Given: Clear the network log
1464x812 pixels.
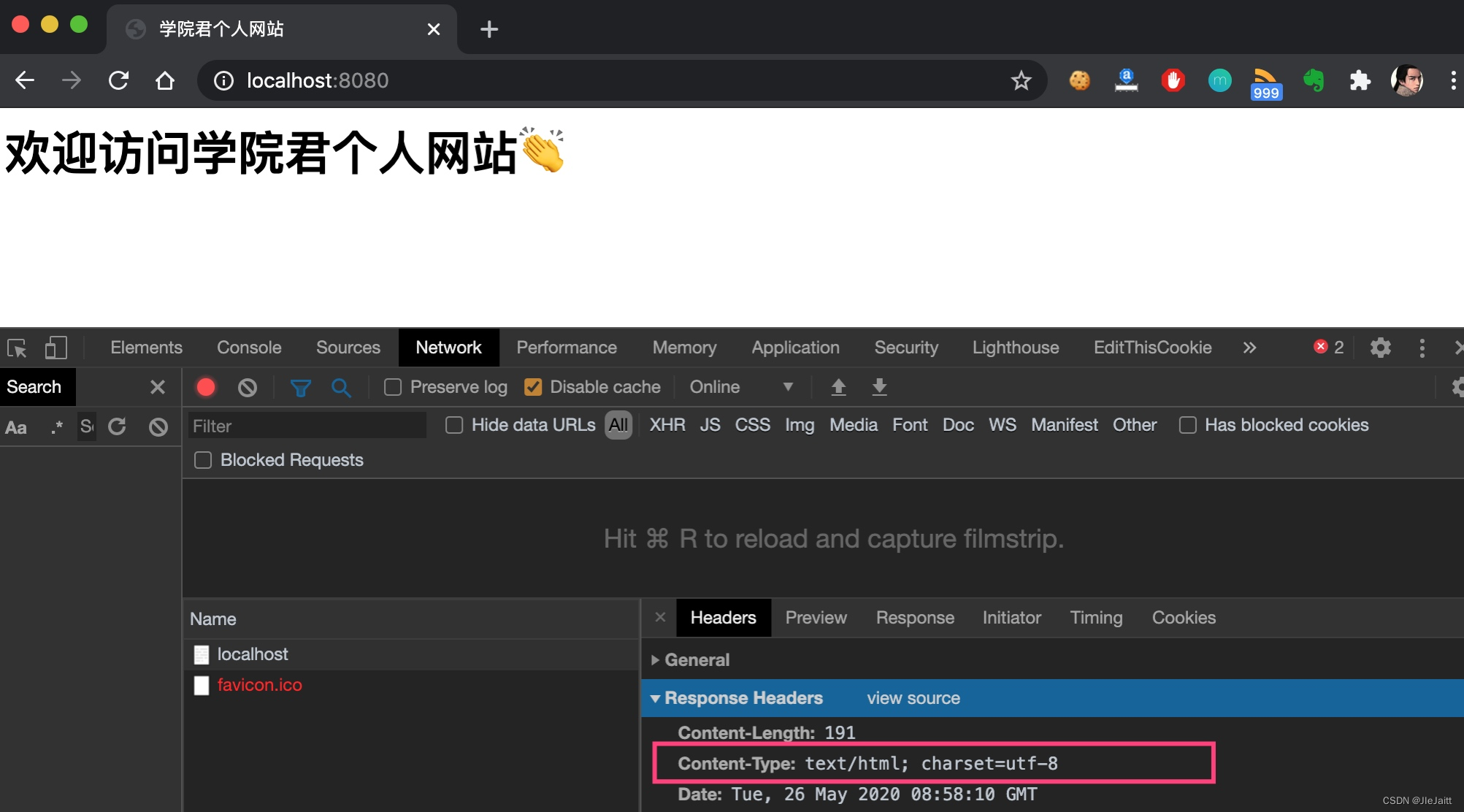Looking at the screenshot, I should (247, 387).
